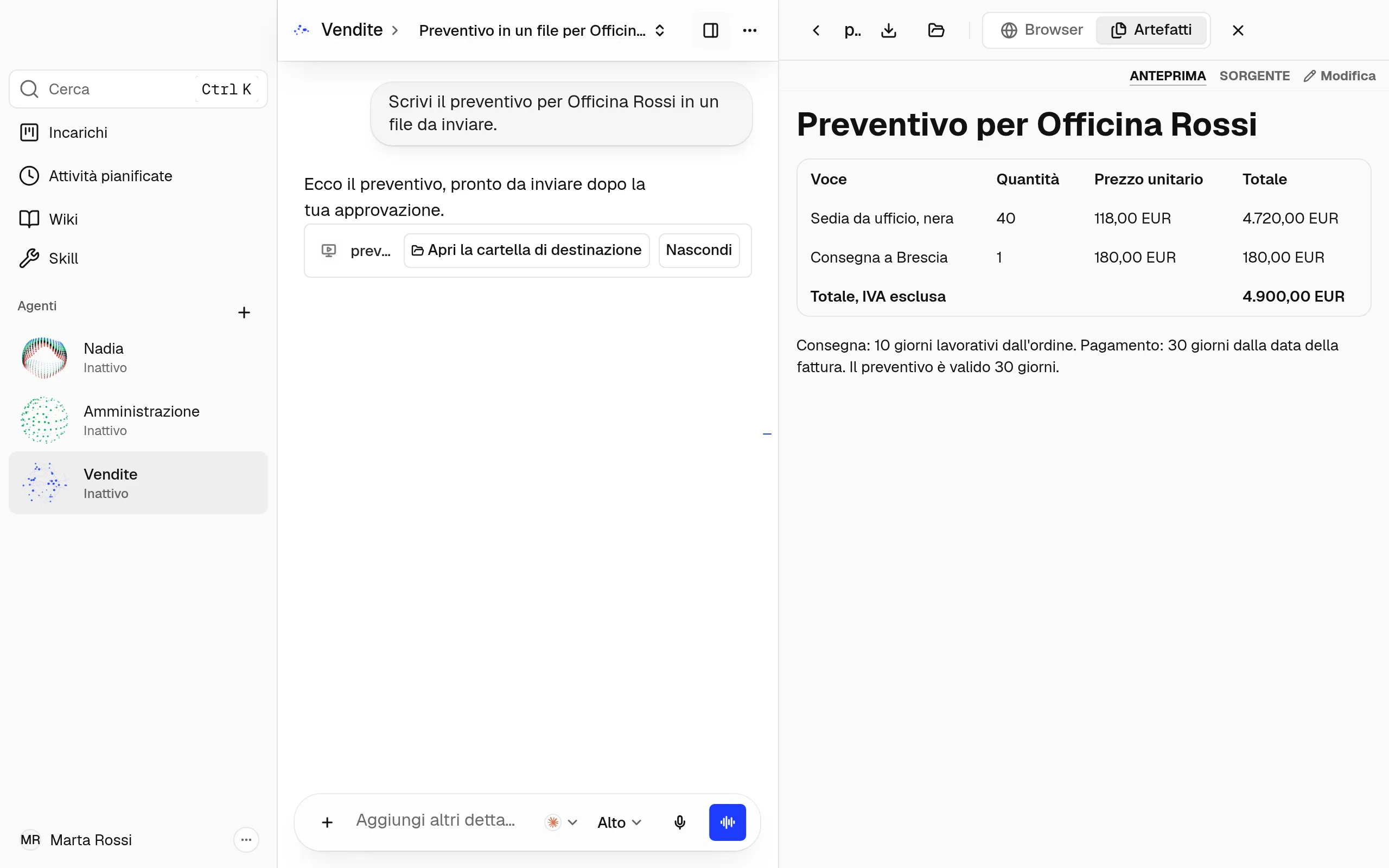Add attachment with plus in composer
1389x868 pixels.
click(327, 822)
